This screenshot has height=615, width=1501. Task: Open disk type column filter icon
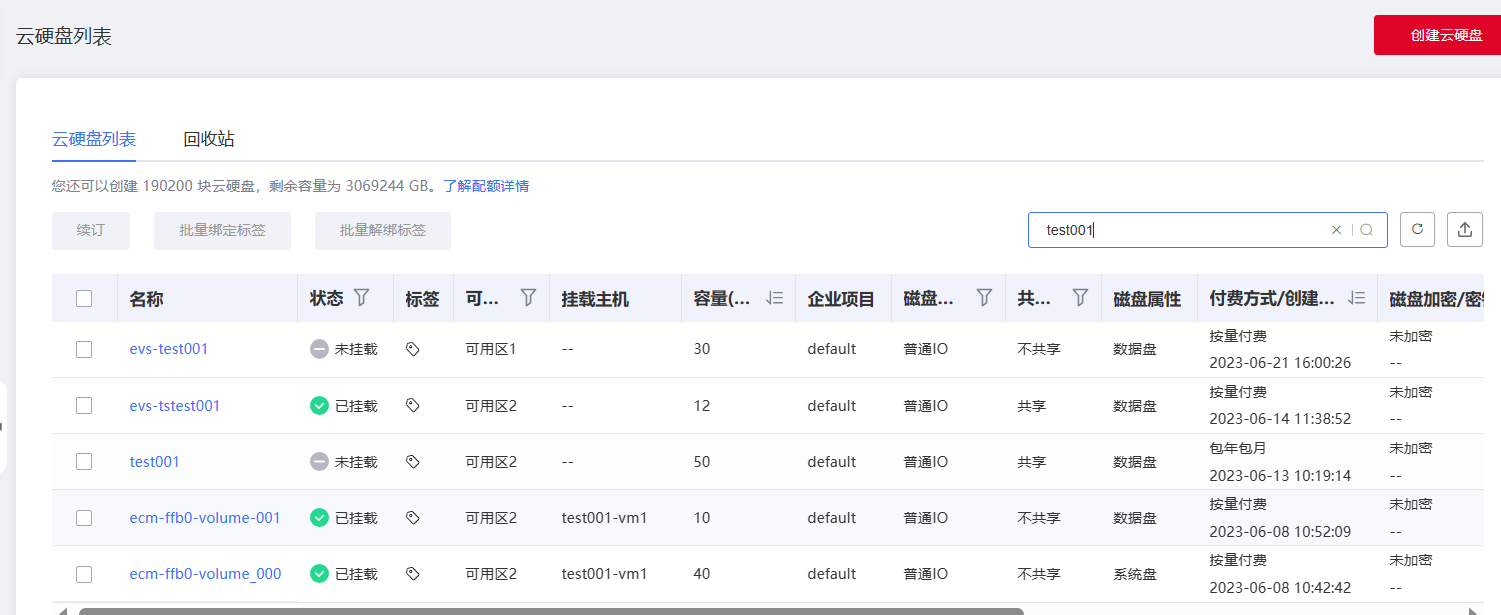[x=984, y=297]
